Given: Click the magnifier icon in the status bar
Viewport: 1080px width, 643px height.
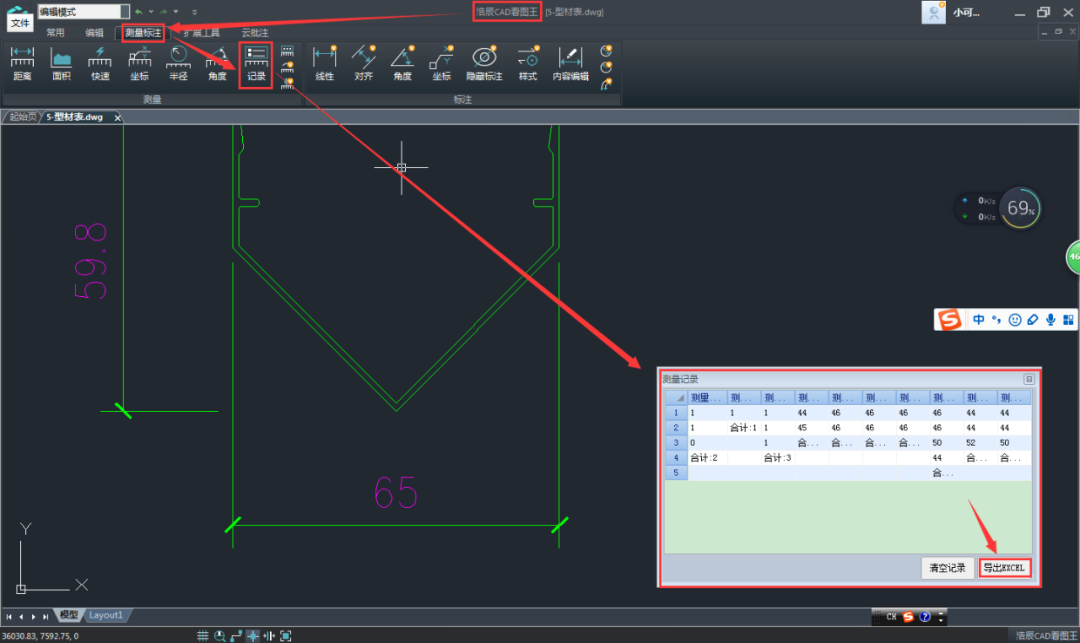Looking at the screenshot, I should [x=220, y=635].
